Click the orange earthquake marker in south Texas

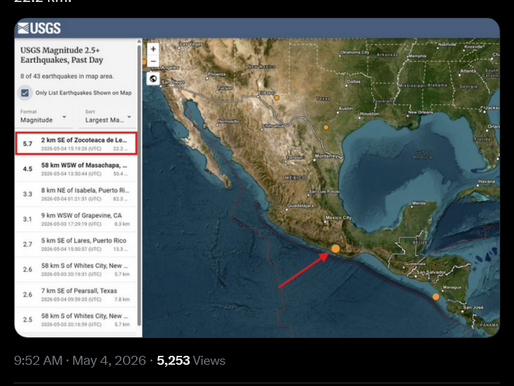click(326, 127)
